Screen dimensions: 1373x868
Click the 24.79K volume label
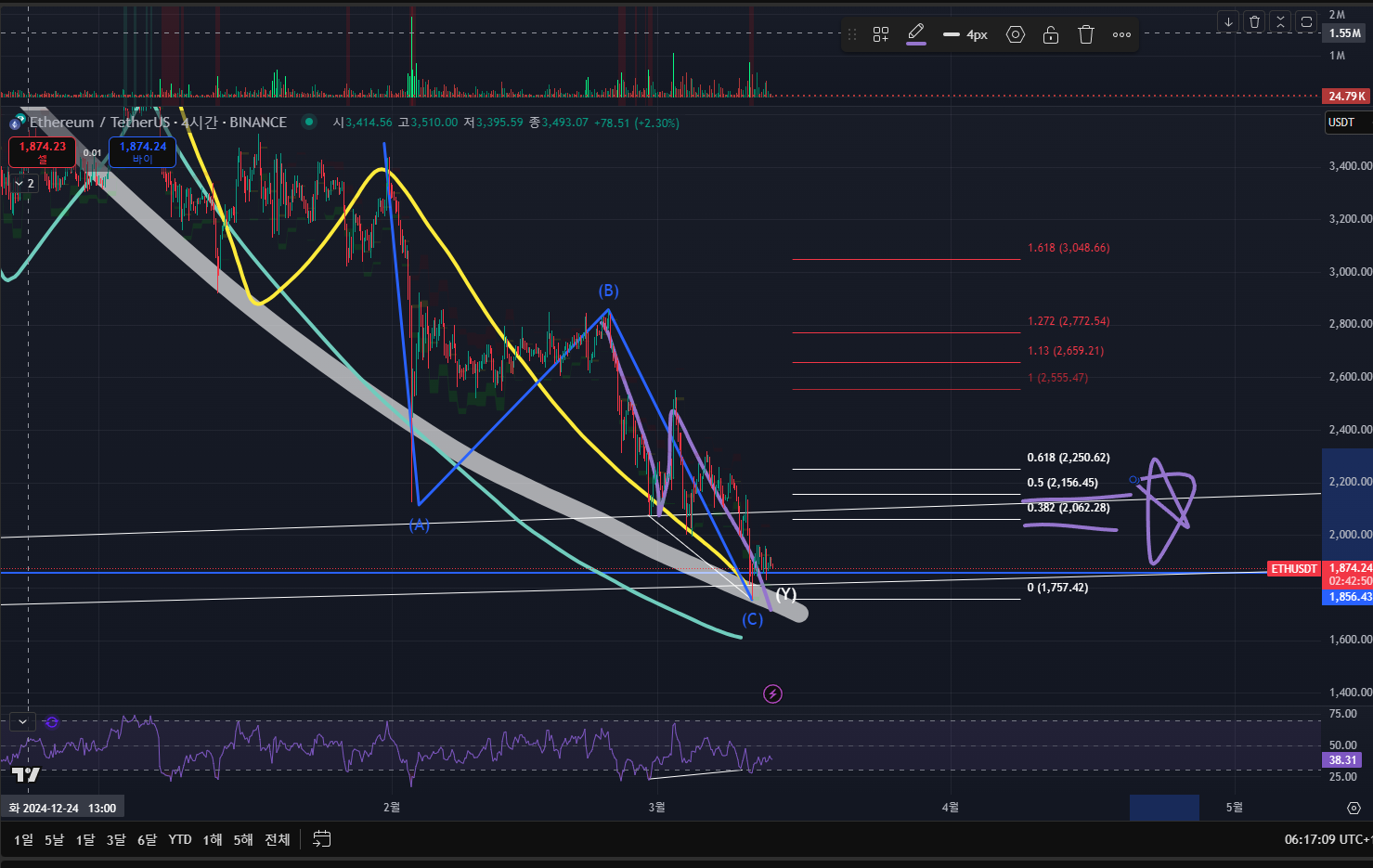(1347, 96)
